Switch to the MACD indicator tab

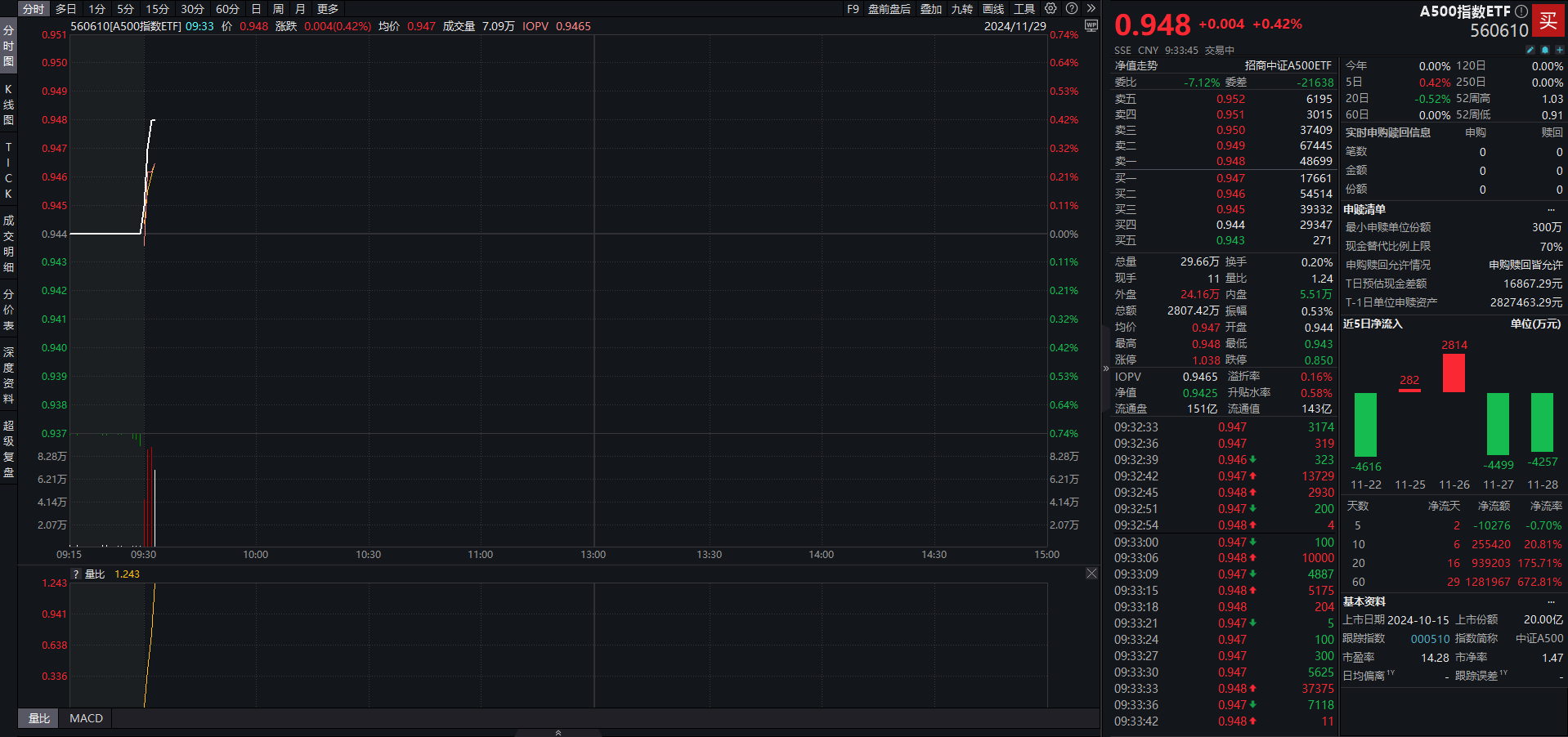86,718
